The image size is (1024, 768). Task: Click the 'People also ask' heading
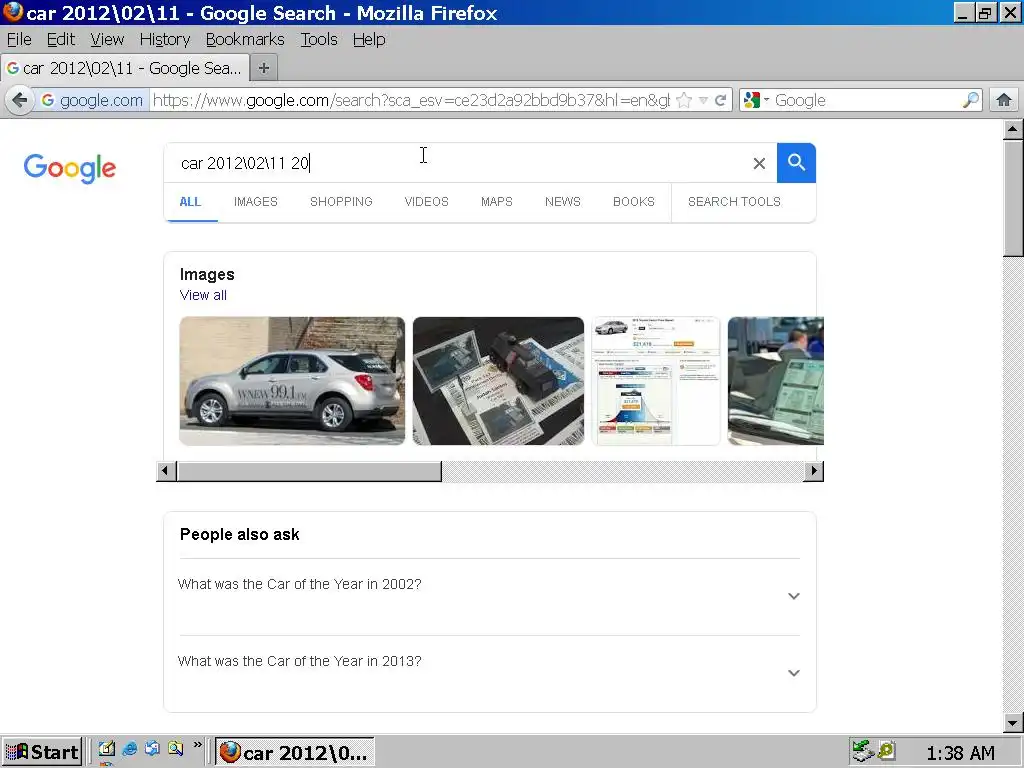pyautogui.click(x=240, y=534)
